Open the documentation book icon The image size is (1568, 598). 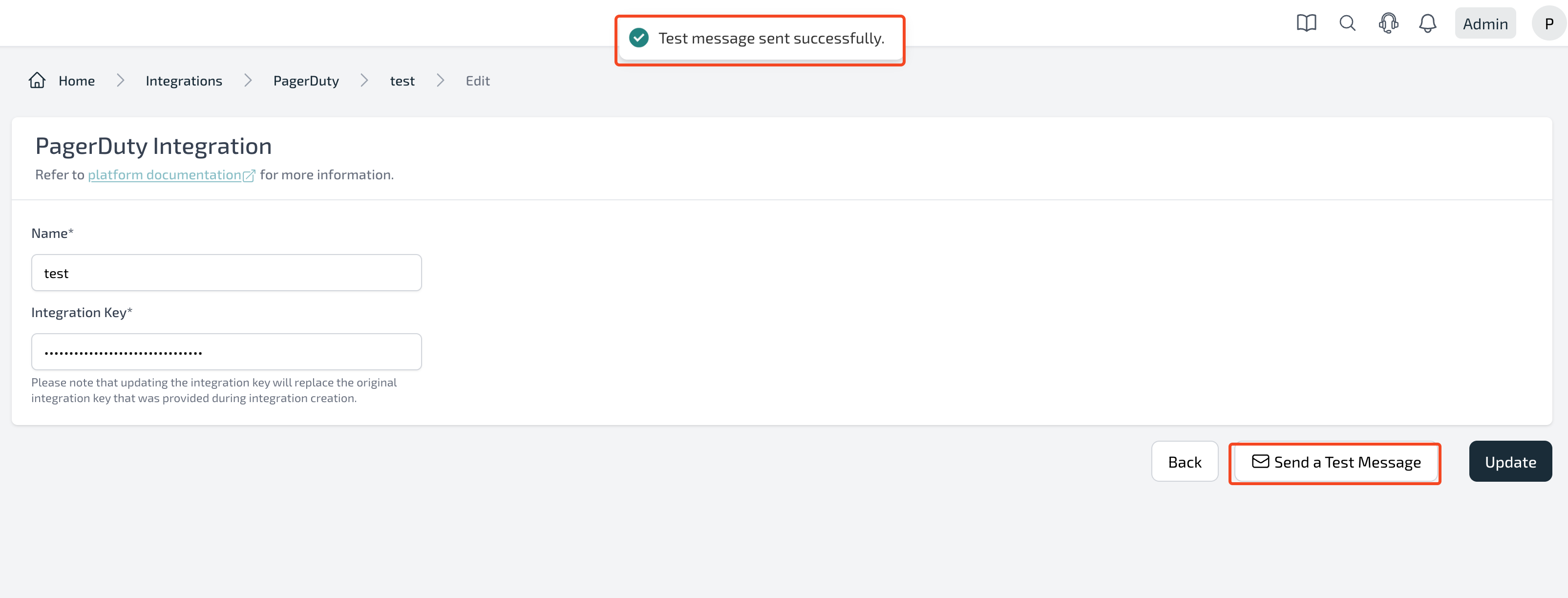pyautogui.click(x=1306, y=24)
